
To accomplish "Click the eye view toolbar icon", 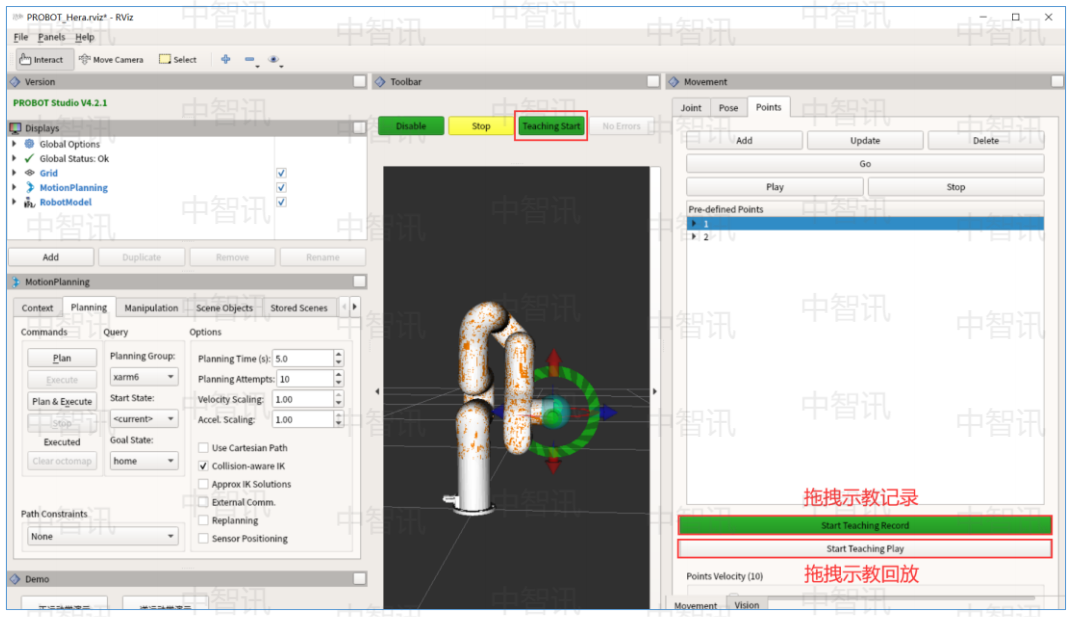I will click(x=274, y=59).
